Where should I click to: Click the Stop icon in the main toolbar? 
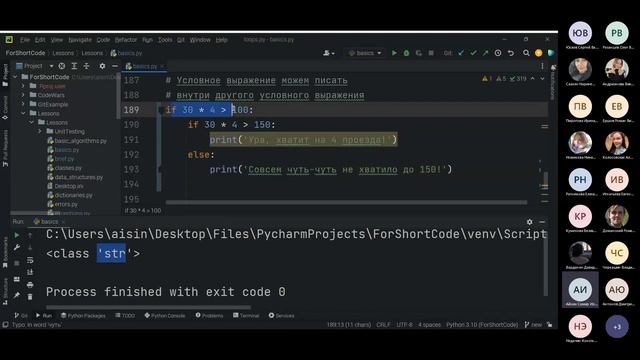431,53
